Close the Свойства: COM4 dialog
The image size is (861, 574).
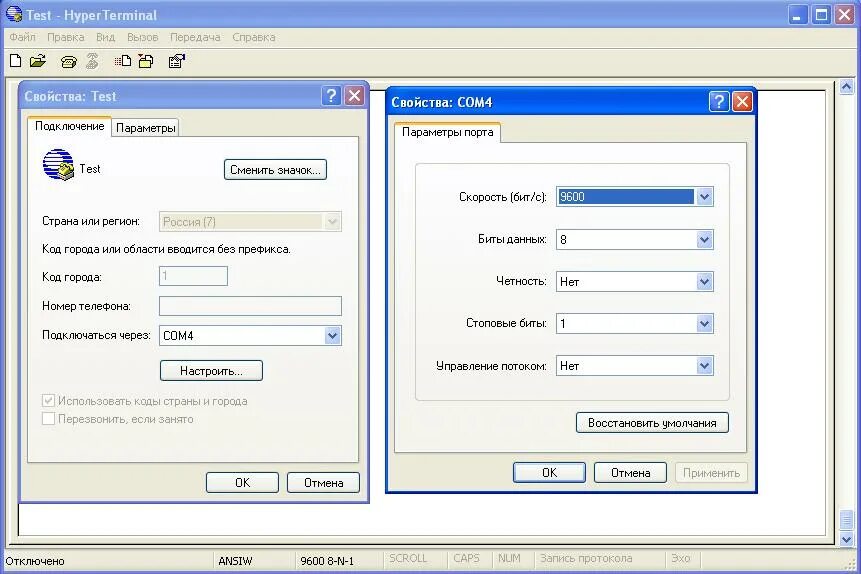742,102
